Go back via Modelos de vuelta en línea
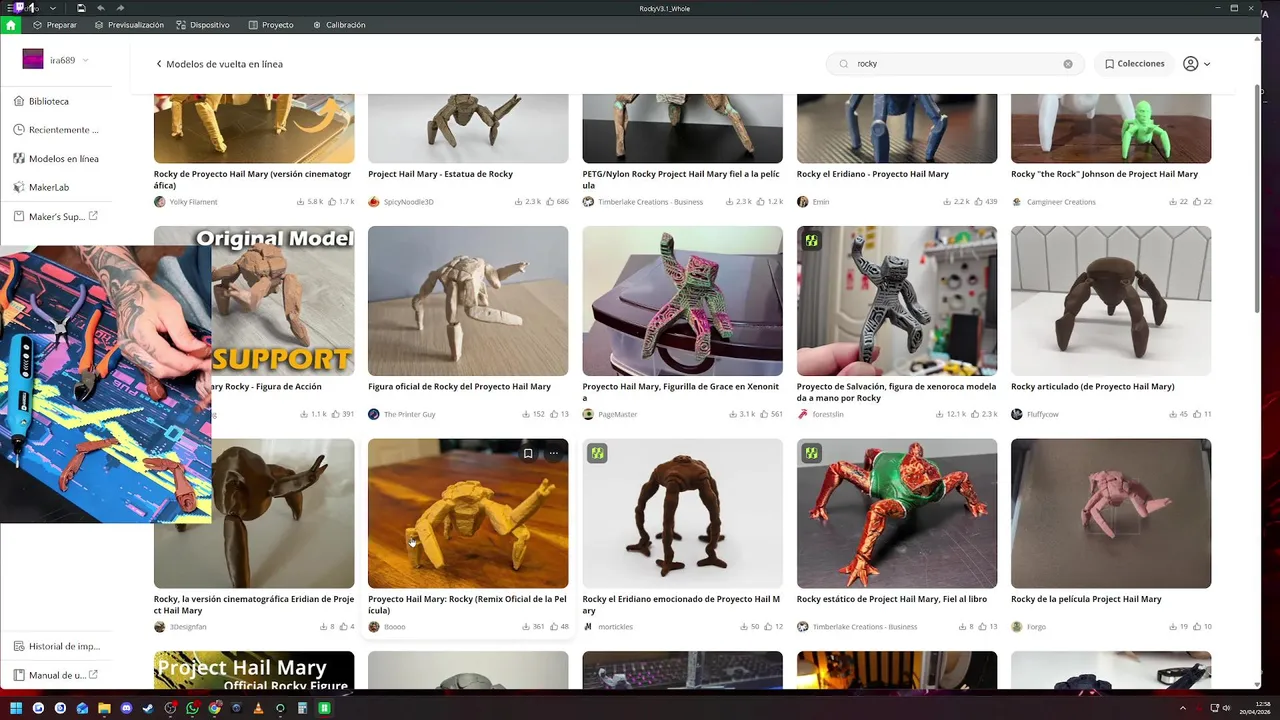Screen dimensions: 1280x720 pos(219,64)
